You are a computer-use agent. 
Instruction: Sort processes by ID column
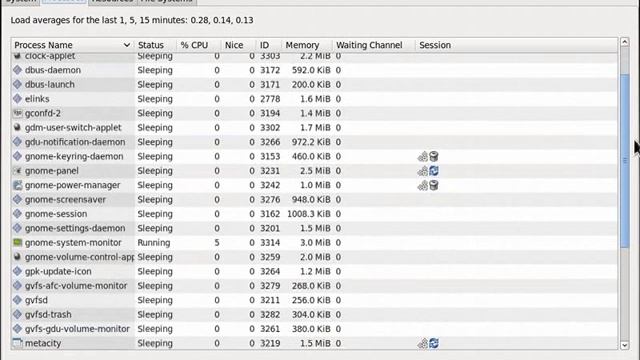269,45
